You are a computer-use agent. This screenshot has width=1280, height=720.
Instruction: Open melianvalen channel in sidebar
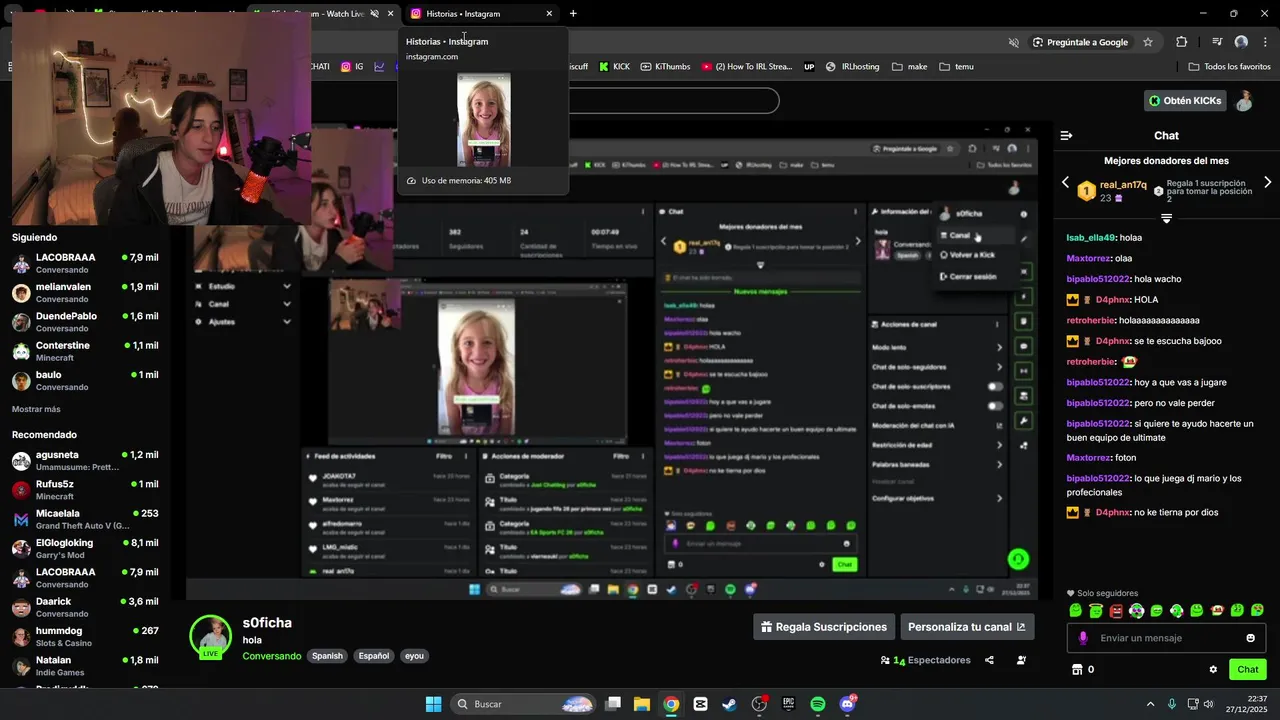[x=85, y=292]
